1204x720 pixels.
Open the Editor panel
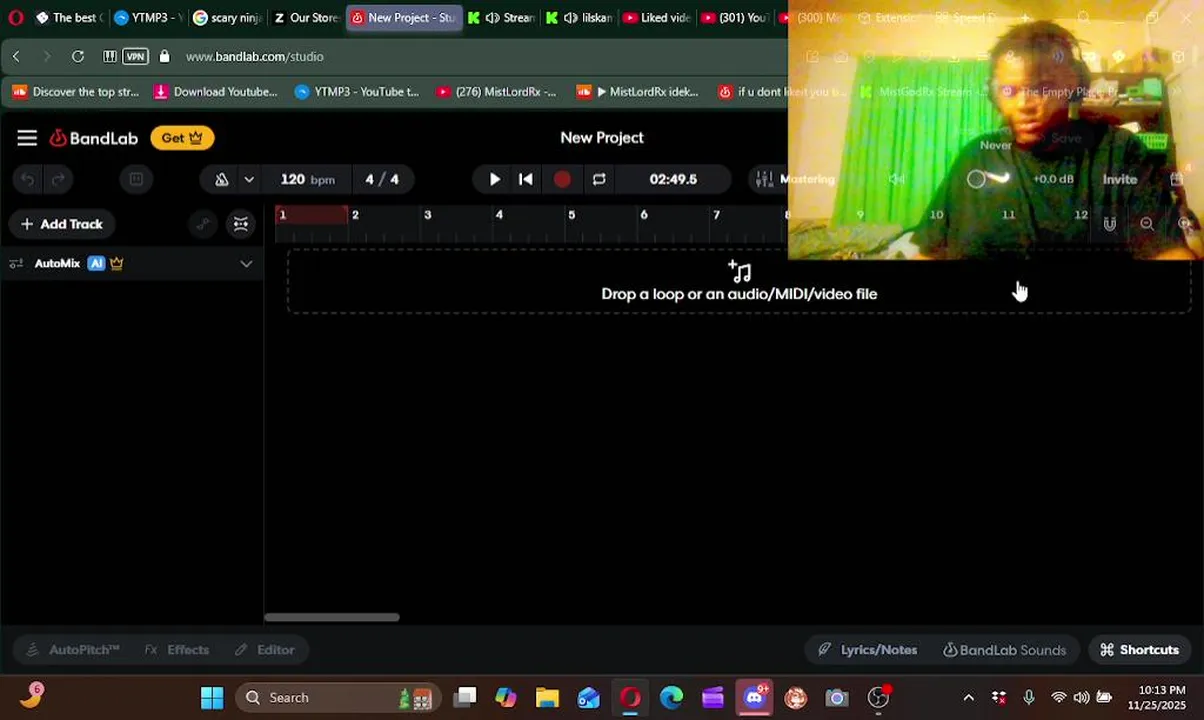pos(264,650)
